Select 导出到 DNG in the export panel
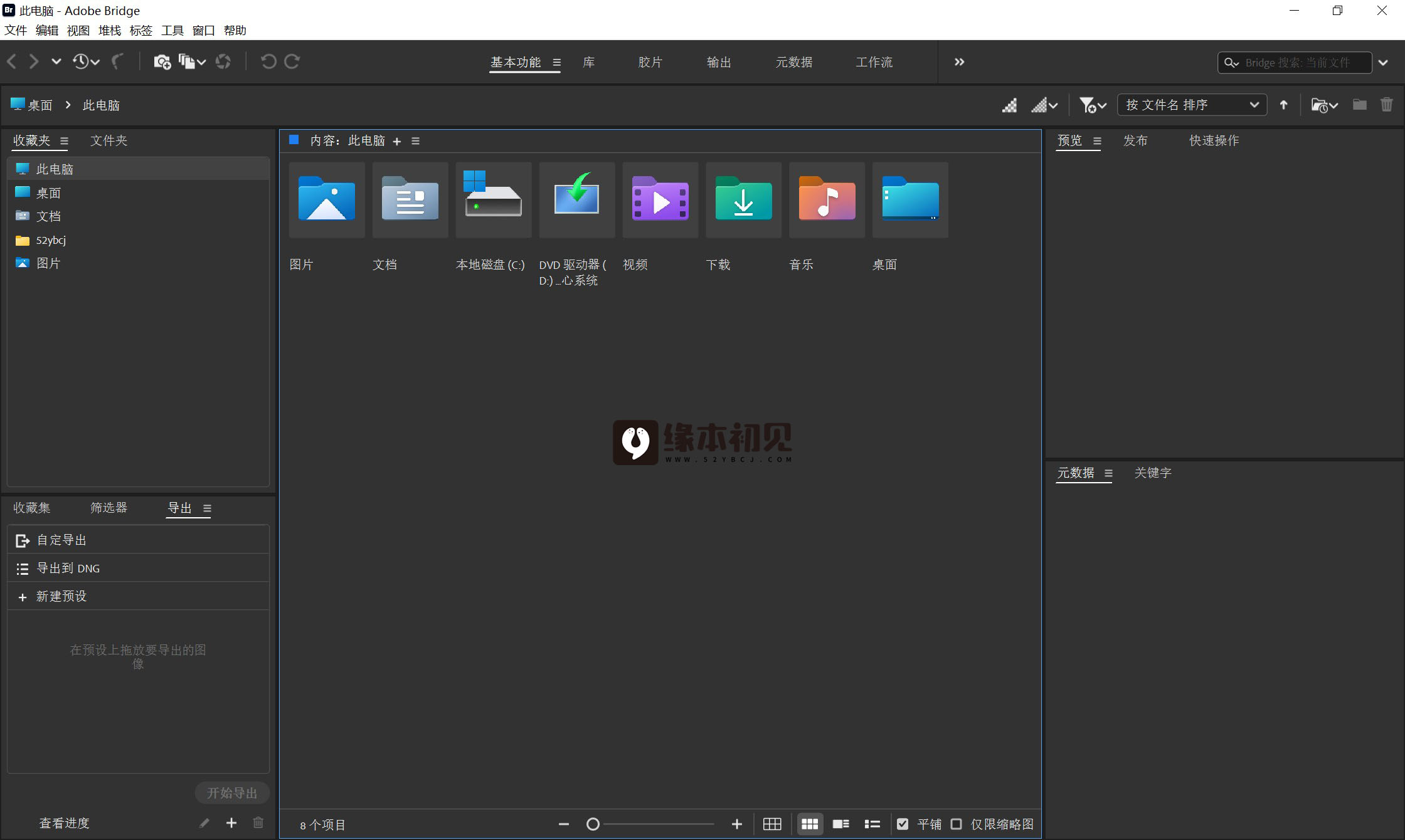Viewport: 1405px width, 840px height. pyautogui.click(x=68, y=568)
